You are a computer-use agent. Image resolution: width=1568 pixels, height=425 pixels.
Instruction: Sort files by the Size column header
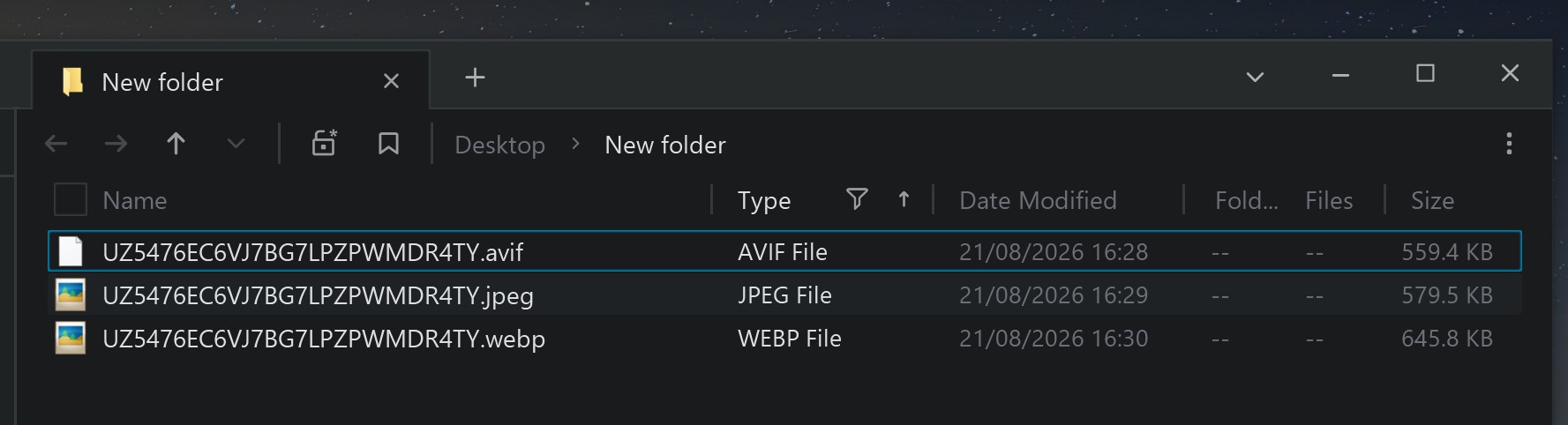click(1432, 200)
